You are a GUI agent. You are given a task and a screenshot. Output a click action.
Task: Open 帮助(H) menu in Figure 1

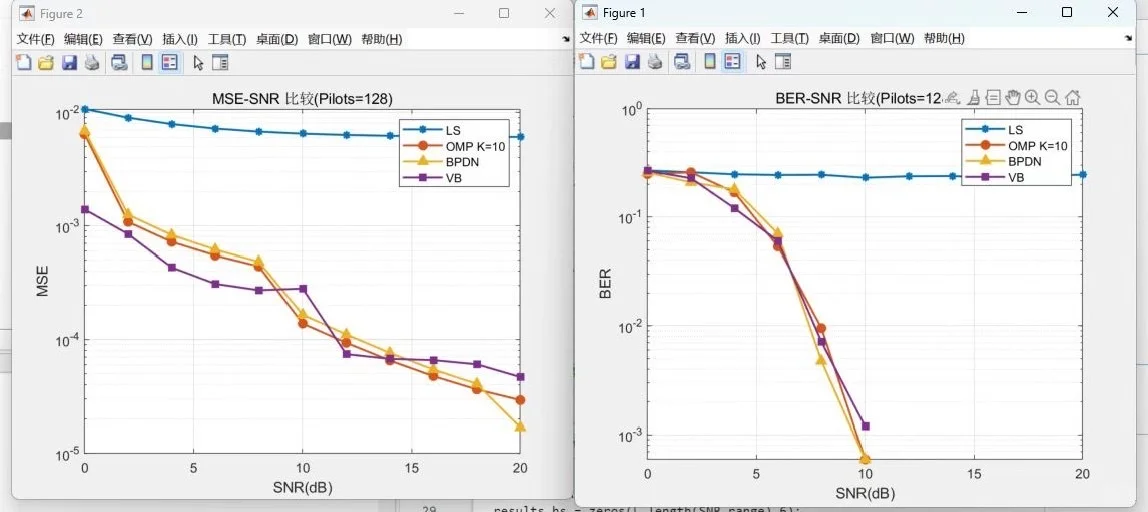(944, 39)
